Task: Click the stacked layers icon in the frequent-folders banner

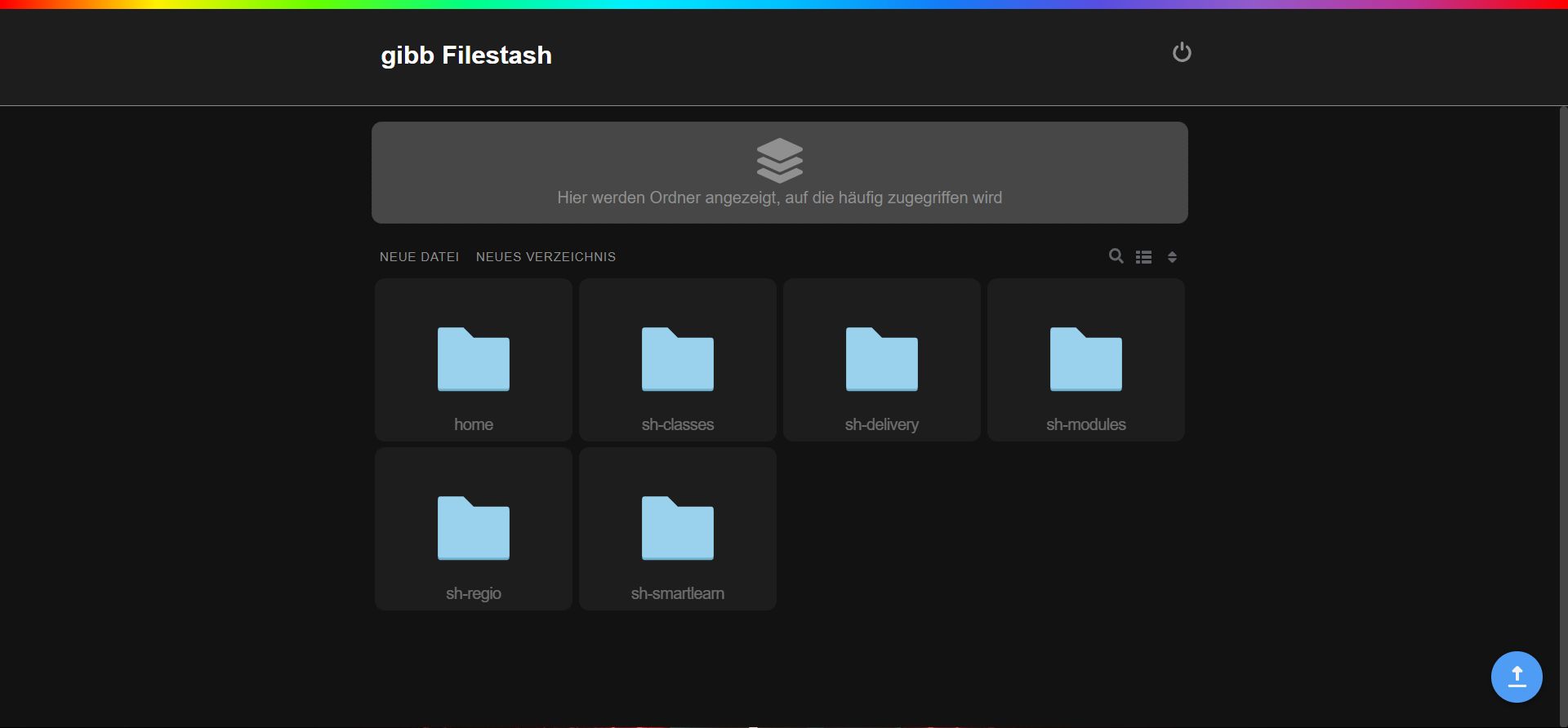Action: (780, 161)
